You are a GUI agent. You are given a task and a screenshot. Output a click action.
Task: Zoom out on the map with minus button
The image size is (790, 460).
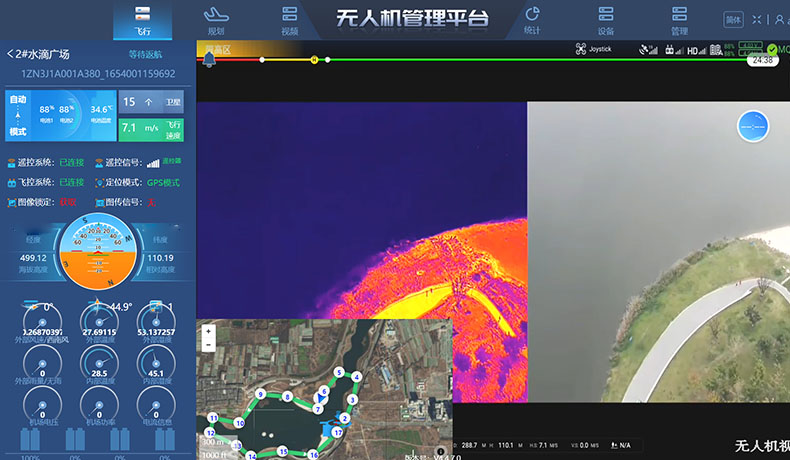pyautogui.click(x=208, y=345)
